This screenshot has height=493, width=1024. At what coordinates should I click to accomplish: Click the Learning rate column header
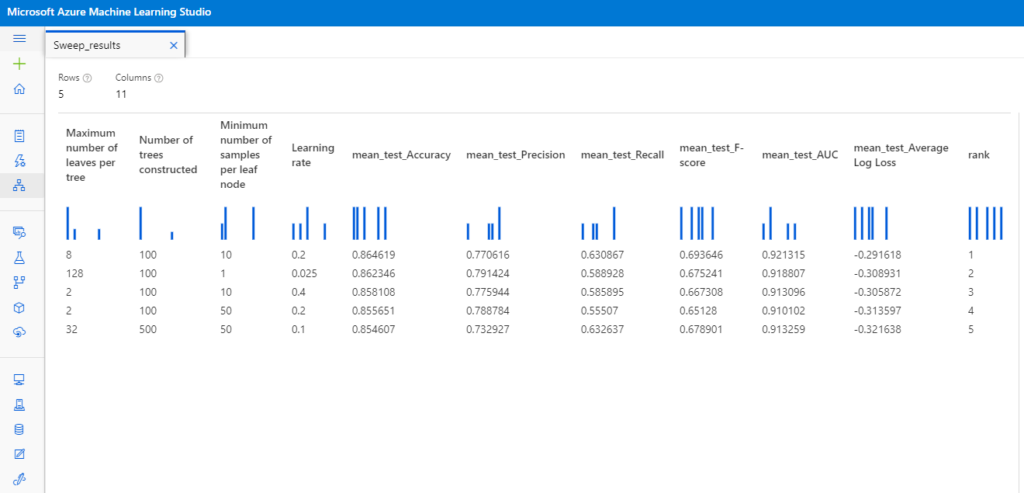(313, 155)
